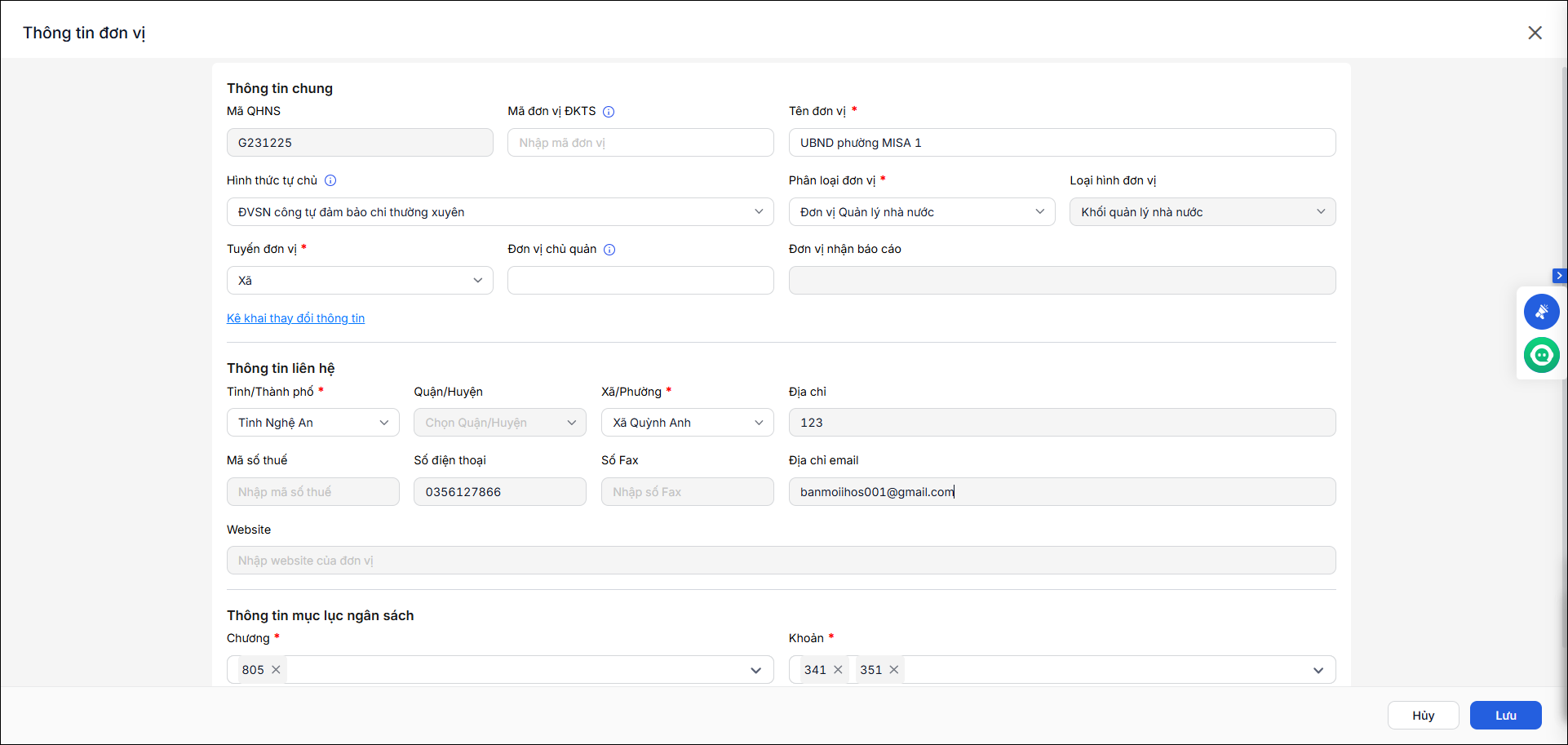
Task: Close the Thông tin đơn vị dialog
Action: (1535, 33)
